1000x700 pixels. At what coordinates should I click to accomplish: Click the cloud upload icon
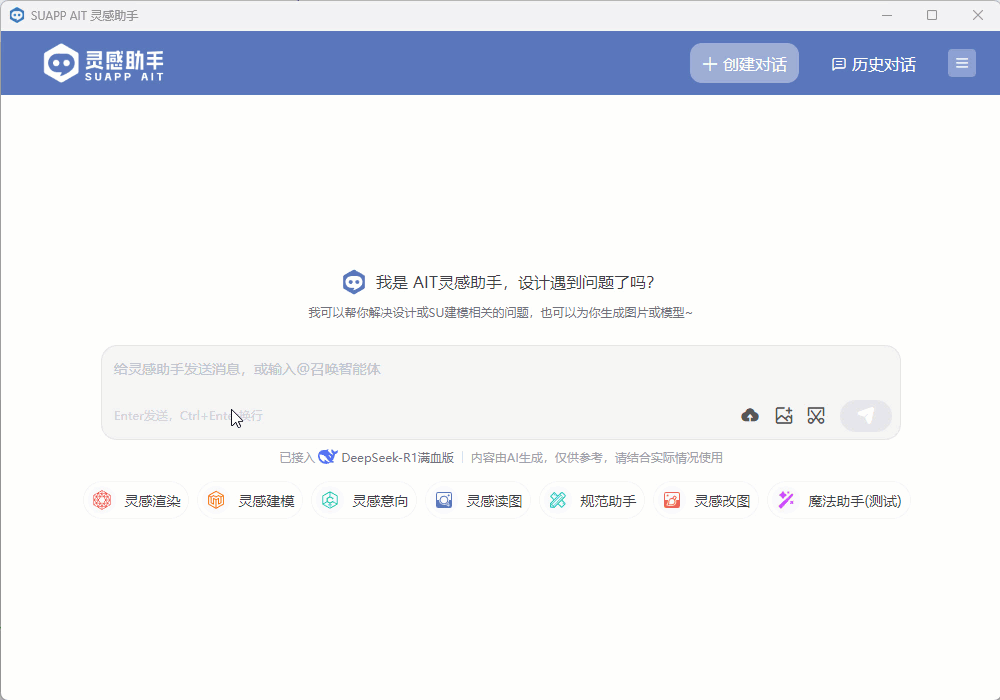tap(750, 415)
